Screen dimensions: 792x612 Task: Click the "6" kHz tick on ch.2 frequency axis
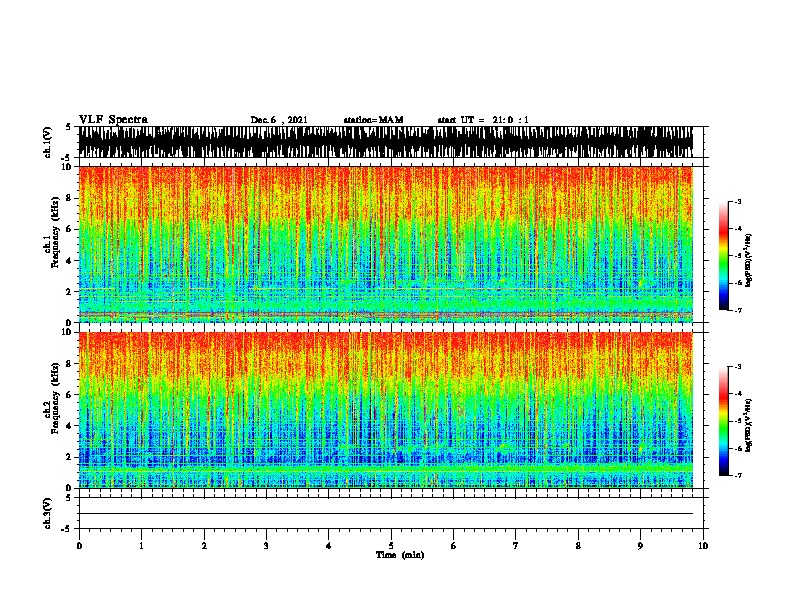click(70, 394)
